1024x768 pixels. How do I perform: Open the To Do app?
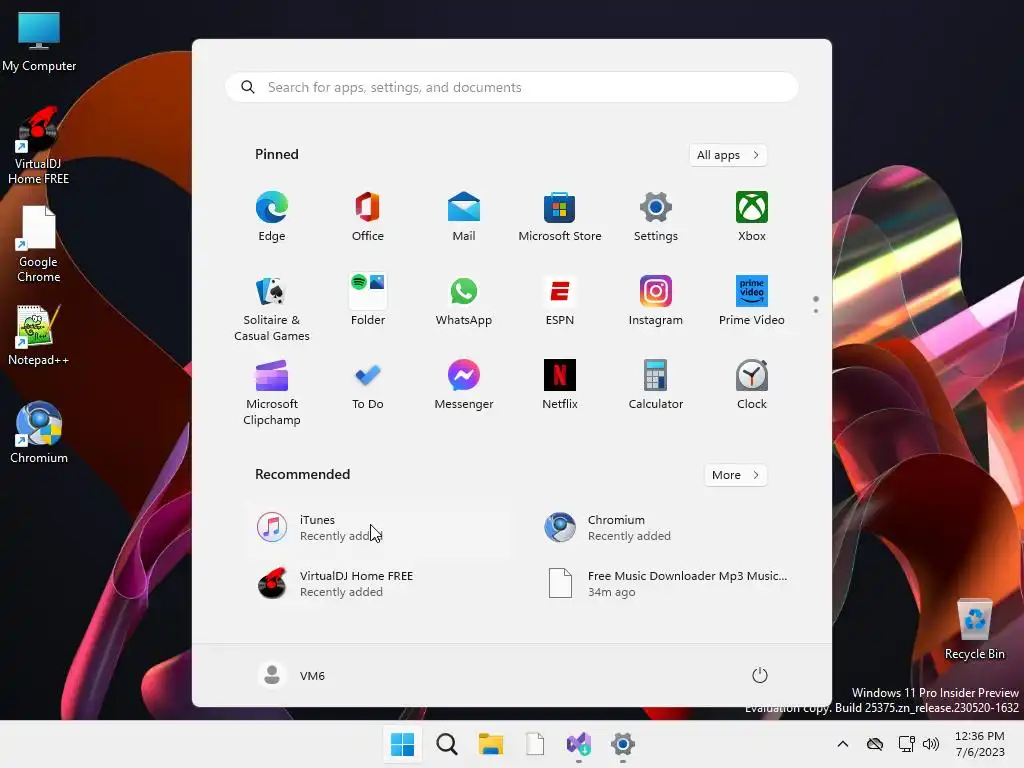(368, 385)
